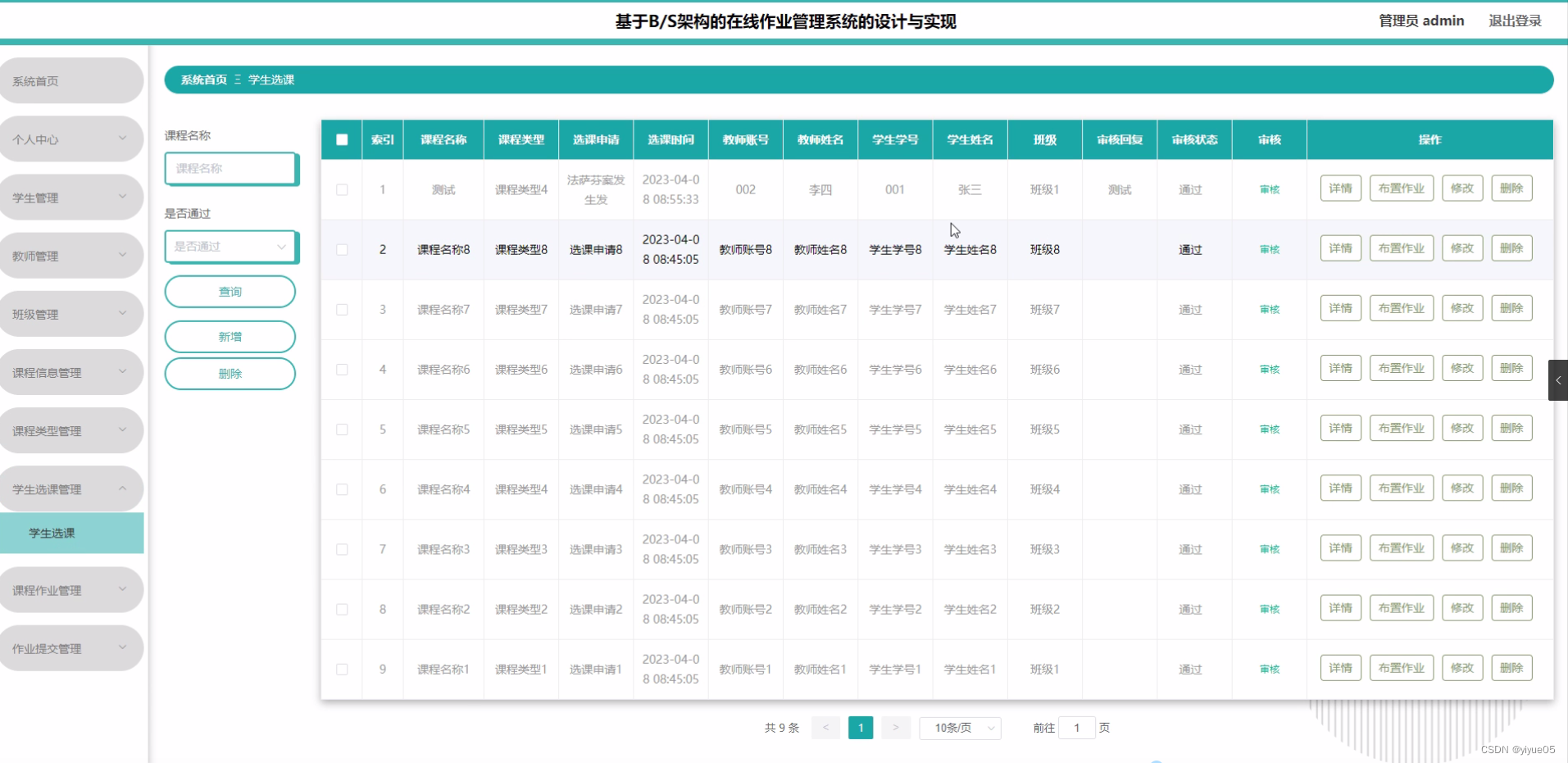Click 审核 link on the first row
1568x763 pixels.
(x=1268, y=189)
